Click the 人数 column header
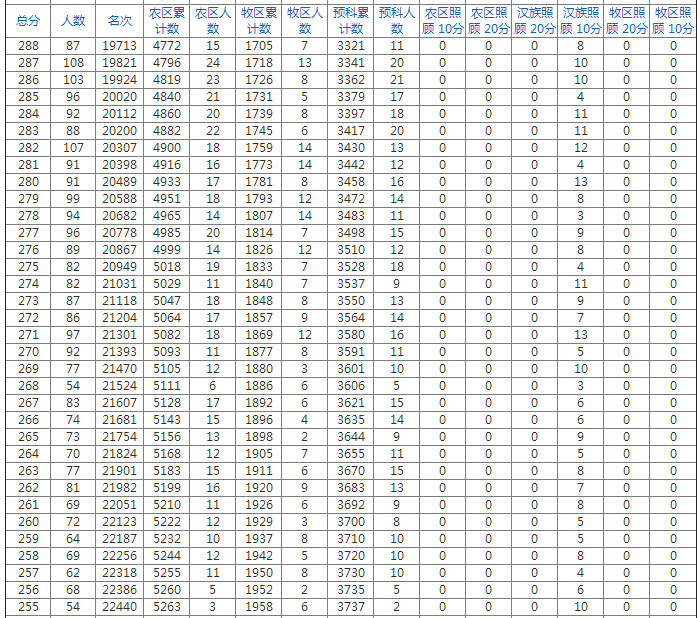Viewport: 700px width, 618px height. (73, 20)
